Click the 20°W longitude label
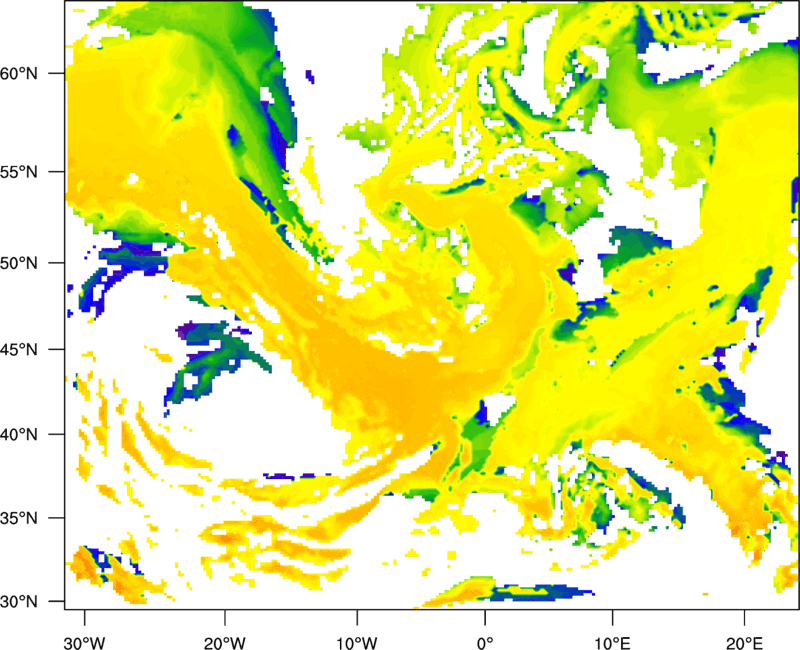 [x=224, y=643]
